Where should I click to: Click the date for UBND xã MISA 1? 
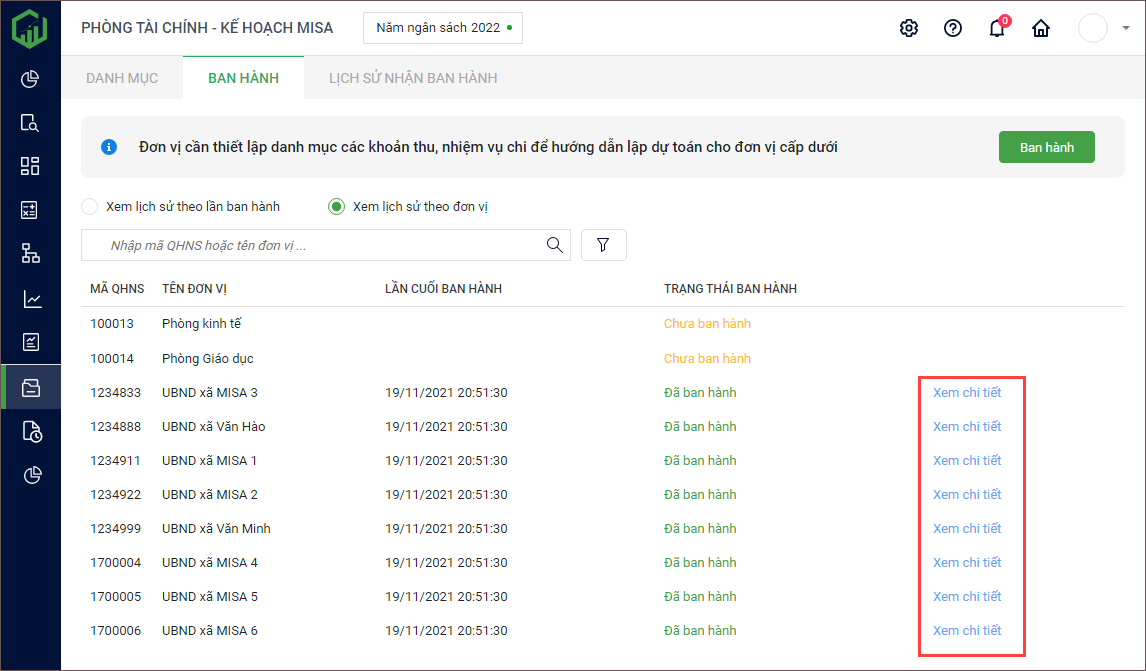[446, 460]
